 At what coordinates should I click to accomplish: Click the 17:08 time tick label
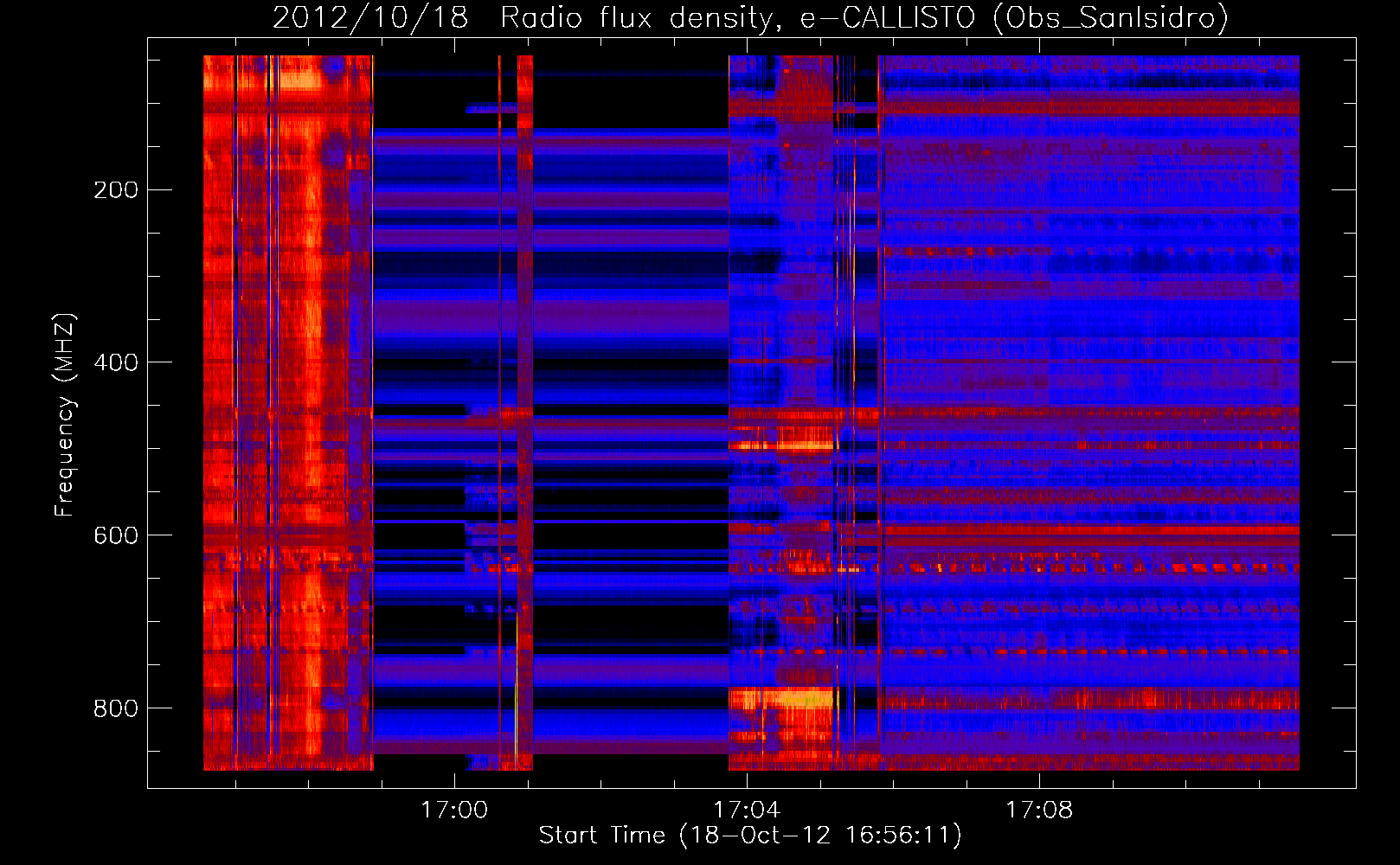tap(1039, 810)
